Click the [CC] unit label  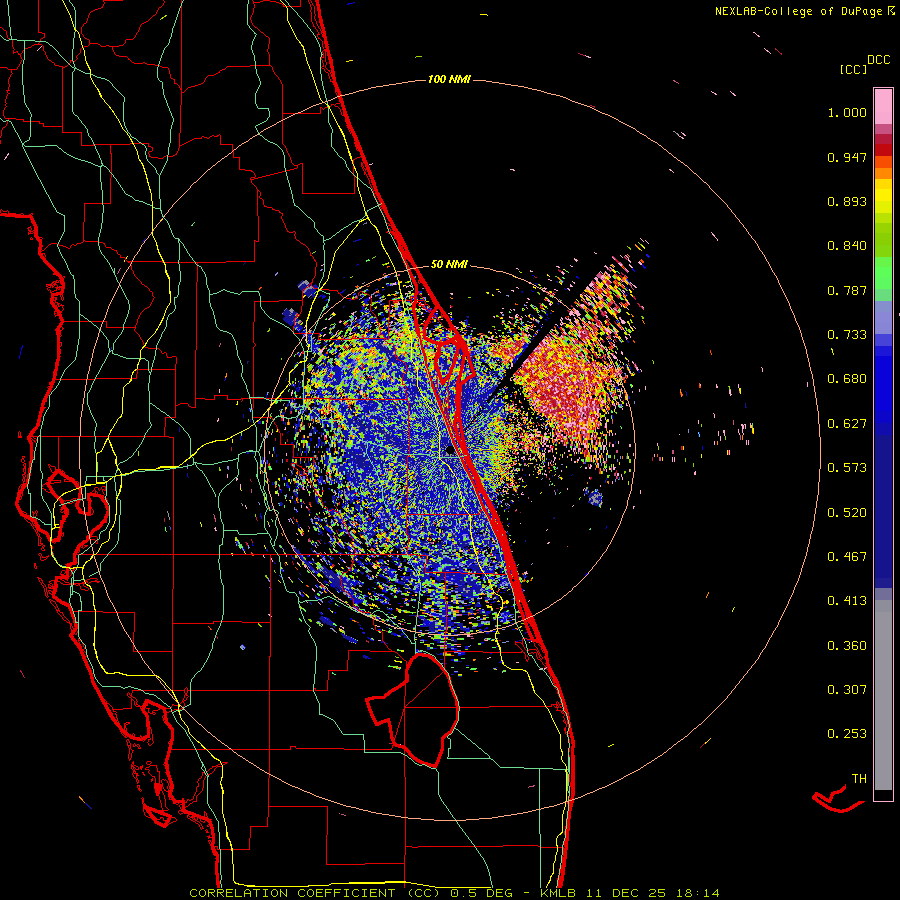coord(853,69)
